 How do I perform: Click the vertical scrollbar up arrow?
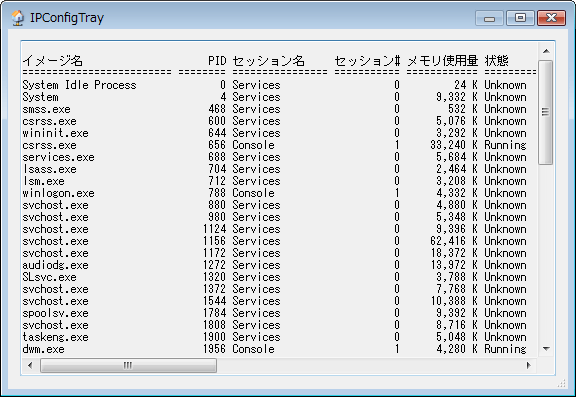pos(546,51)
